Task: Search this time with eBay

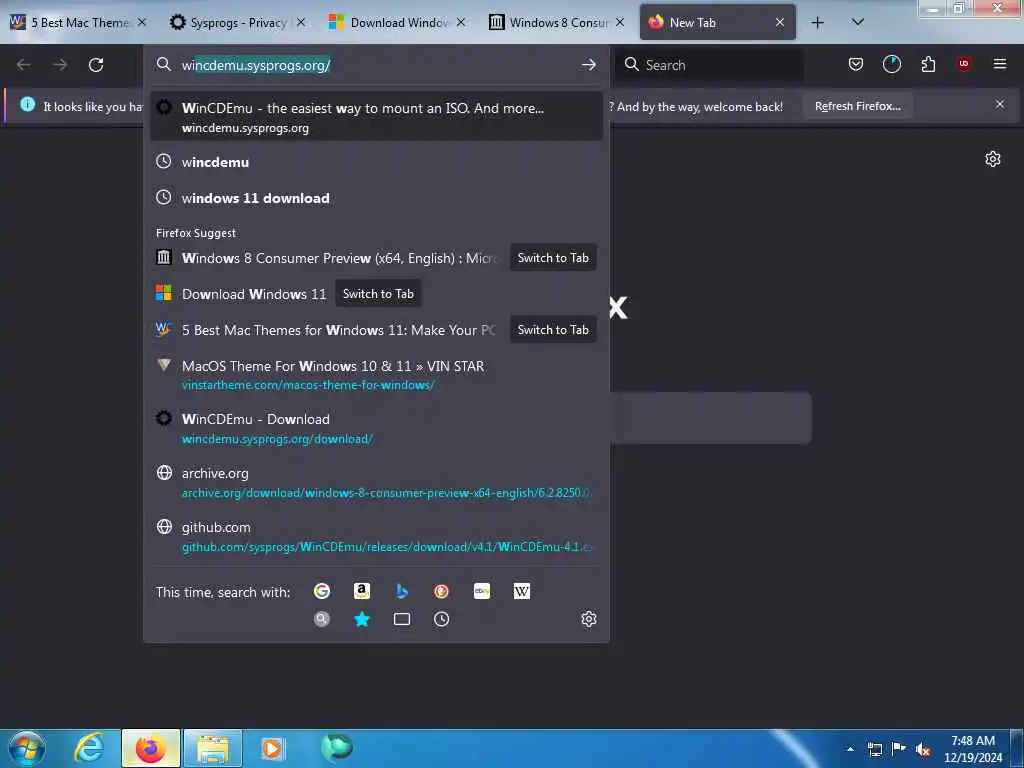Action: click(x=481, y=591)
